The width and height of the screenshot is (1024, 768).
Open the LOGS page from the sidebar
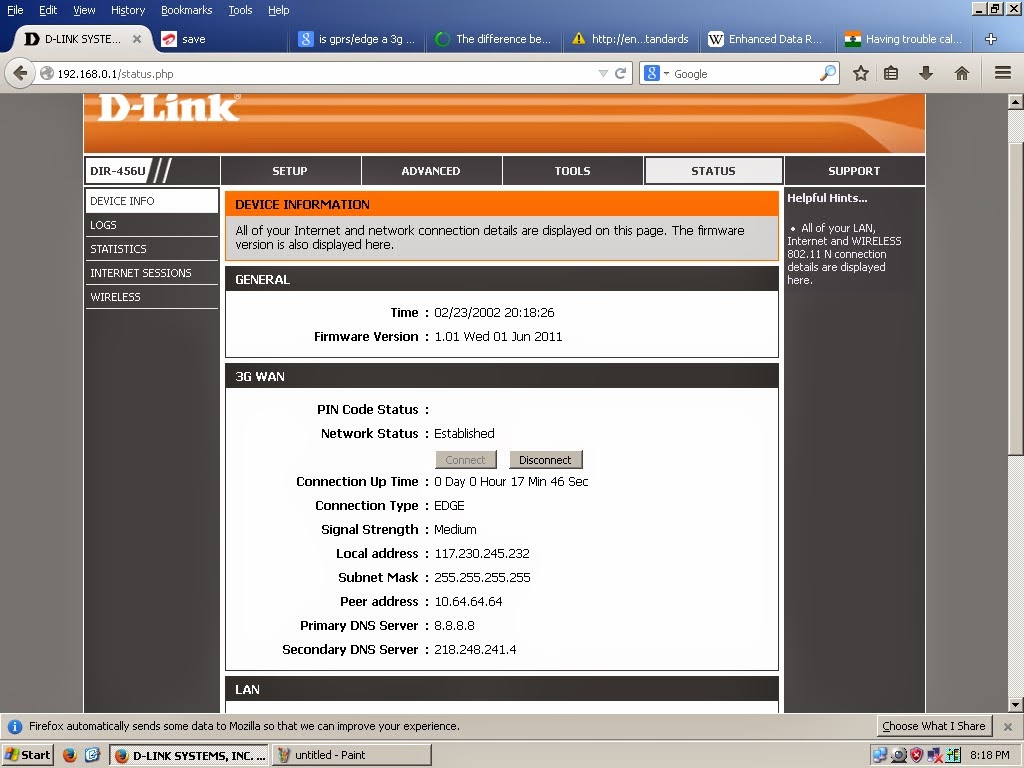click(x=103, y=225)
